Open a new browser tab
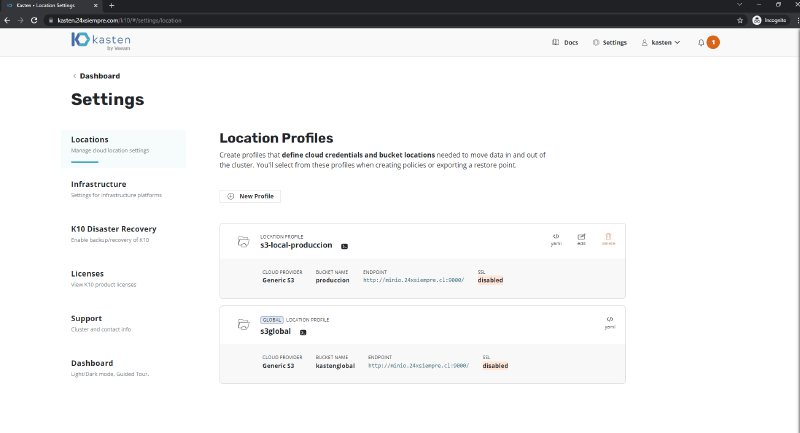Screen dimensions: 800x433 [112, 6]
